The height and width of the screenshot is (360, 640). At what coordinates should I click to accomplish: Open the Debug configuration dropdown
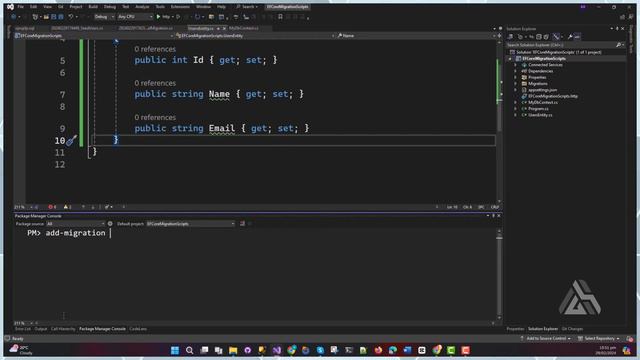tap(104, 17)
